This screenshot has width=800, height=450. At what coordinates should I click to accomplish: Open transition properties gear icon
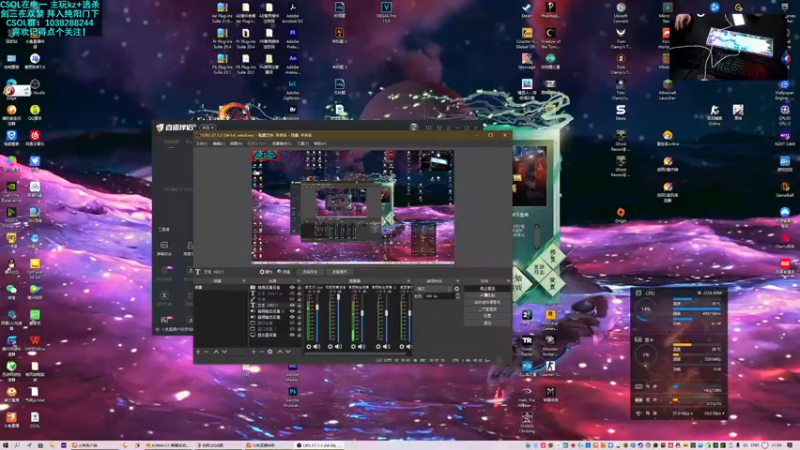[x=457, y=289]
